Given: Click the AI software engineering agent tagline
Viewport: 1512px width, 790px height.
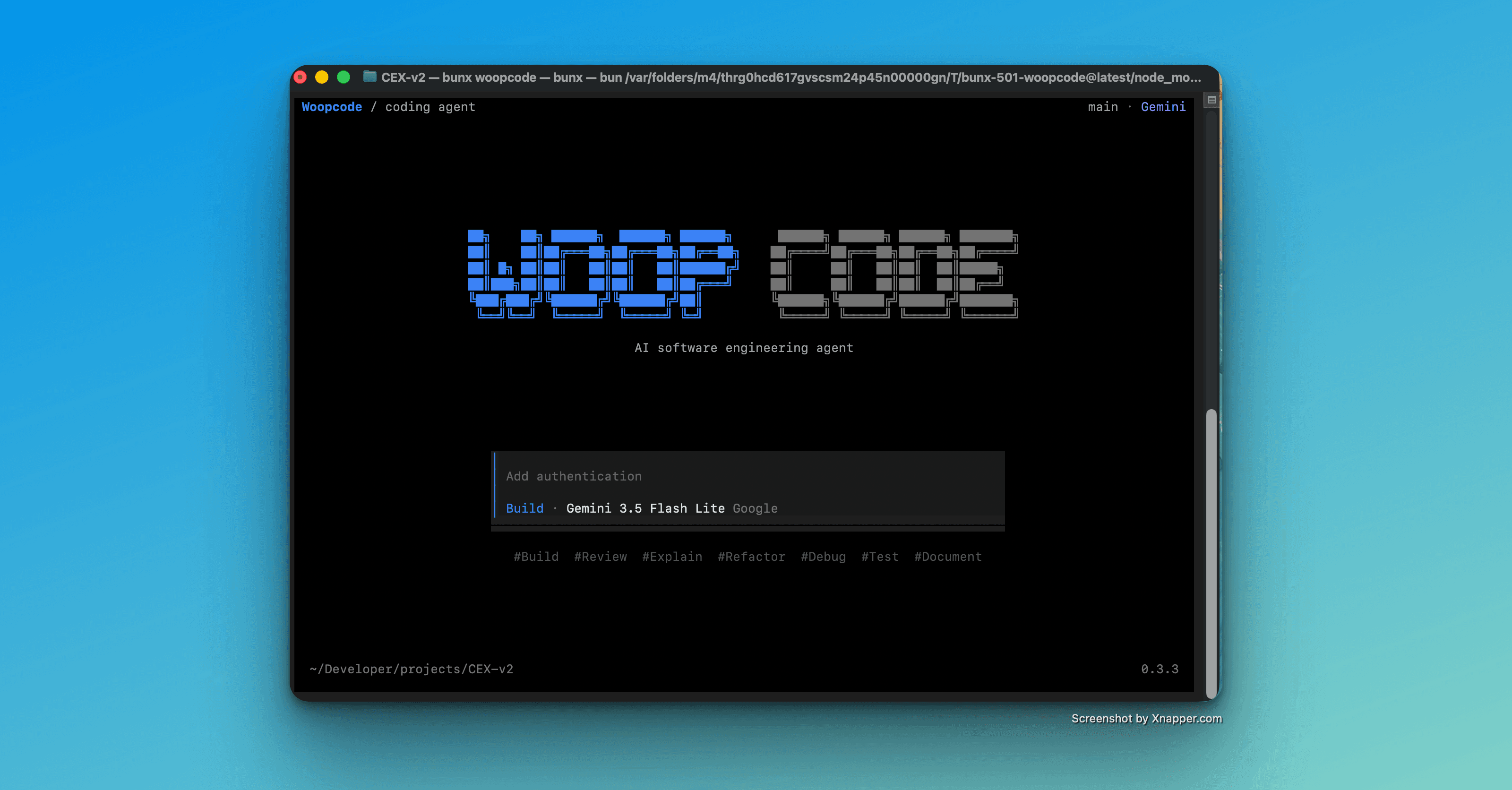Looking at the screenshot, I should [x=744, y=348].
